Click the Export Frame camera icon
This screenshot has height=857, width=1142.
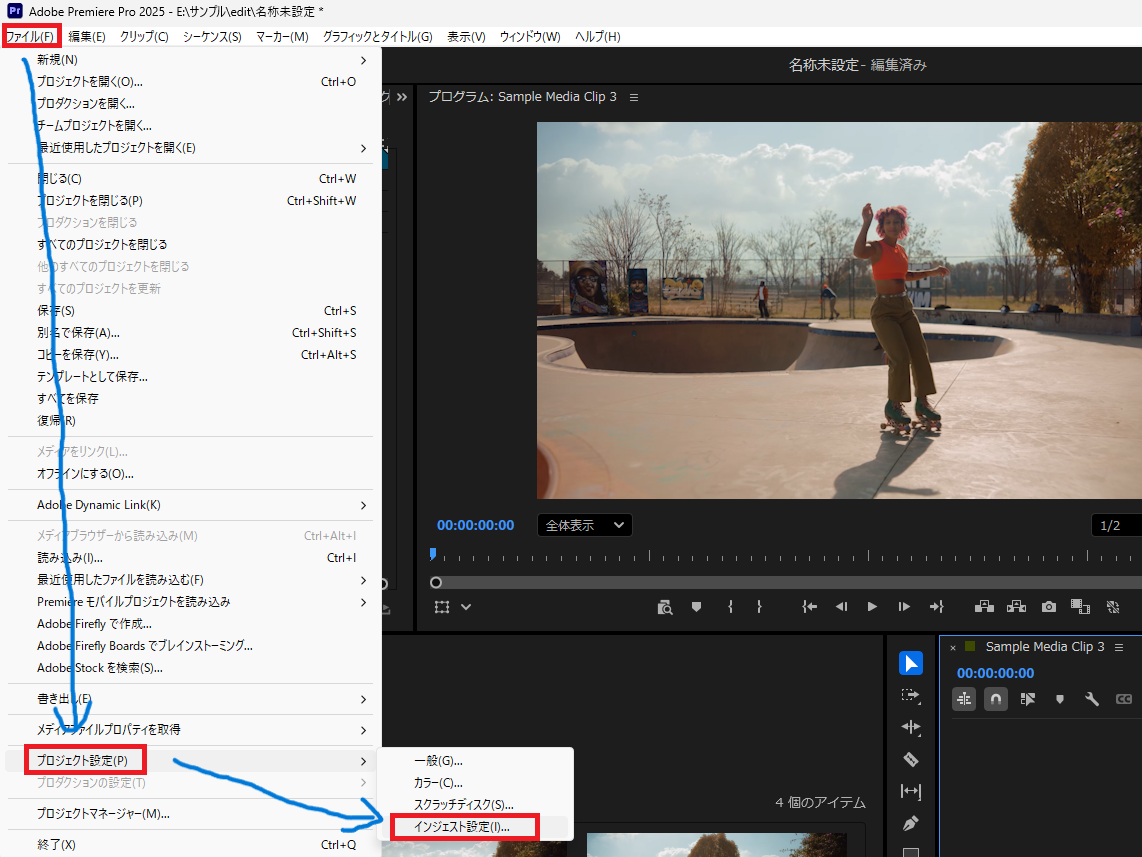1048,606
